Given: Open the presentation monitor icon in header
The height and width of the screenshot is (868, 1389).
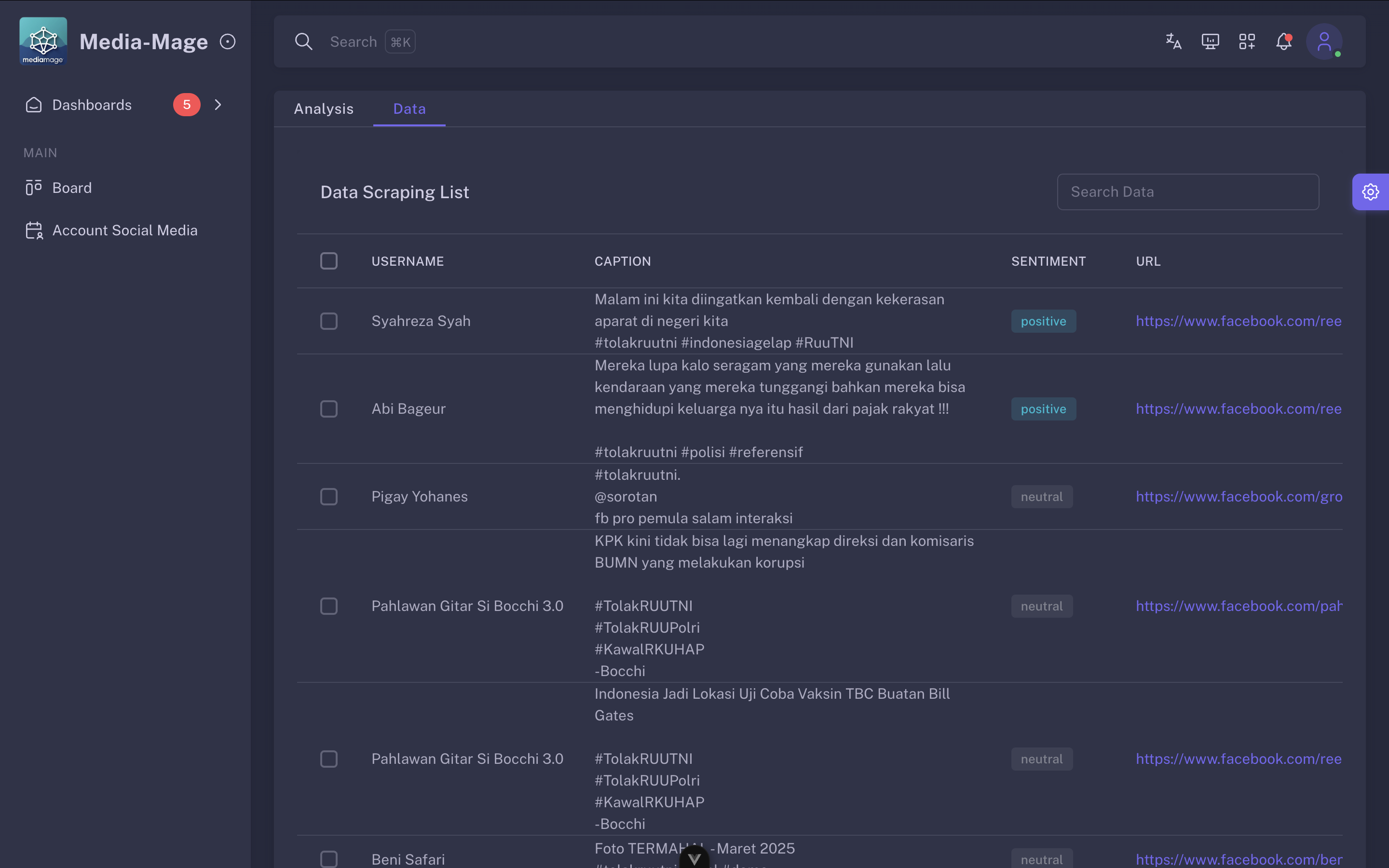Looking at the screenshot, I should [x=1210, y=41].
